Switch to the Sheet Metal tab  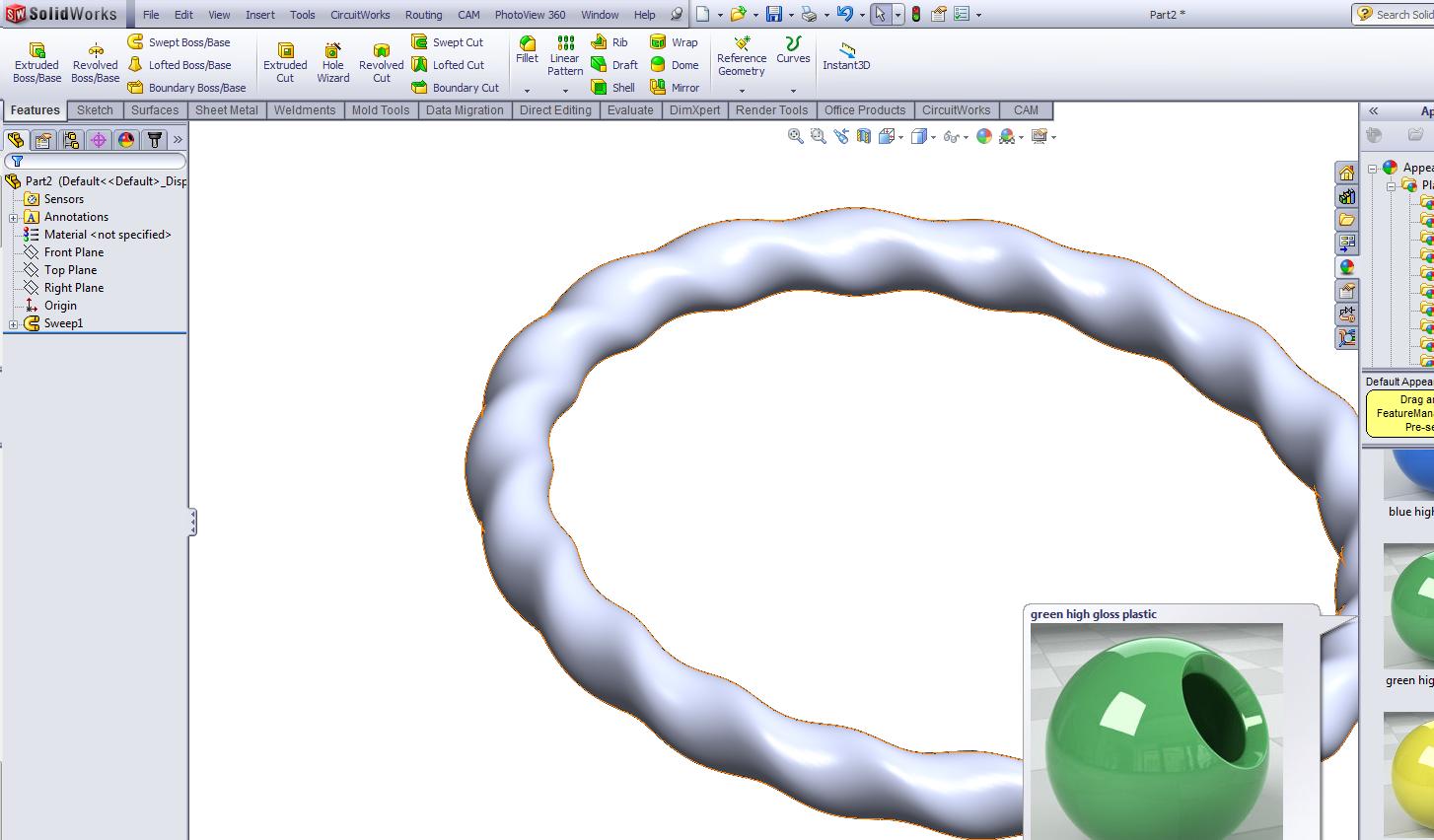226,110
